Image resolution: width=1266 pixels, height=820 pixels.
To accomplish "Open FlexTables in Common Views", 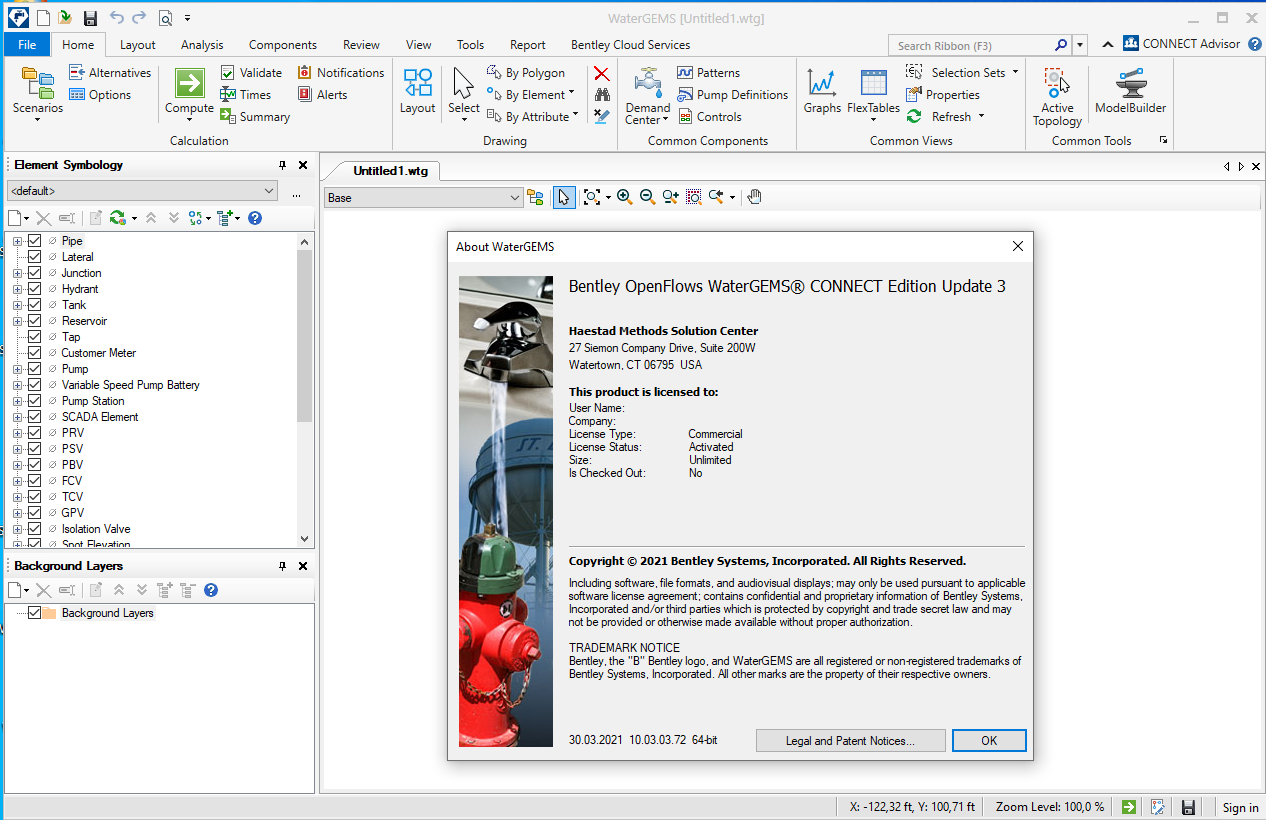I will coord(873,84).
